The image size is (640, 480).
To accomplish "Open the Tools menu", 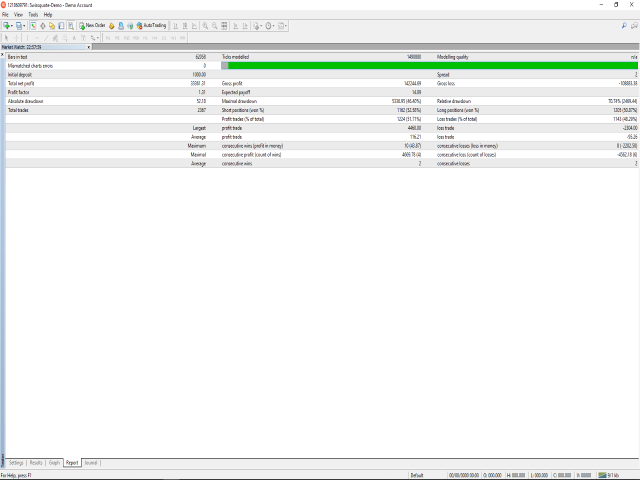I will [33, 15].
